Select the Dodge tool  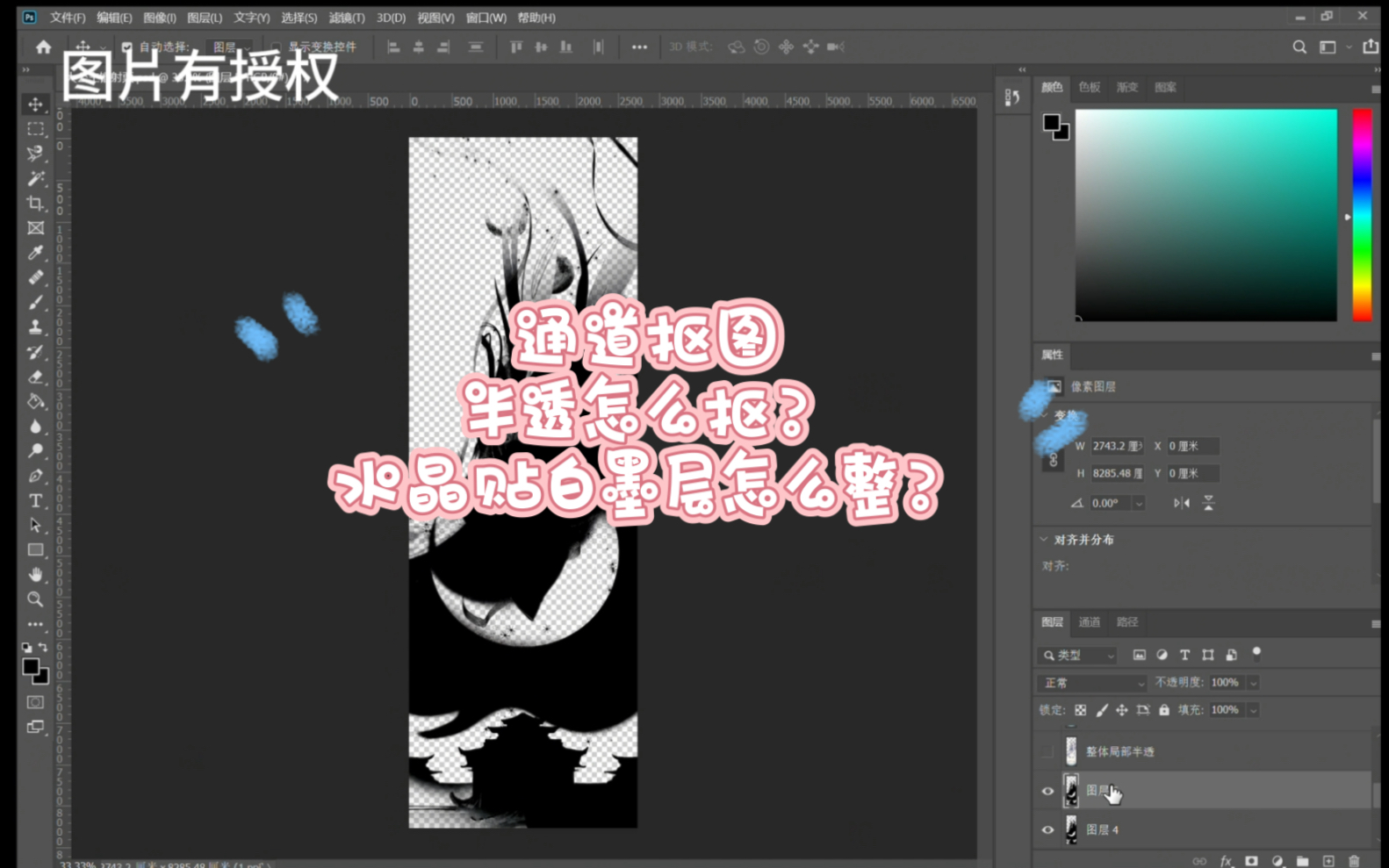pyautogui.click(x=35, y=450)
